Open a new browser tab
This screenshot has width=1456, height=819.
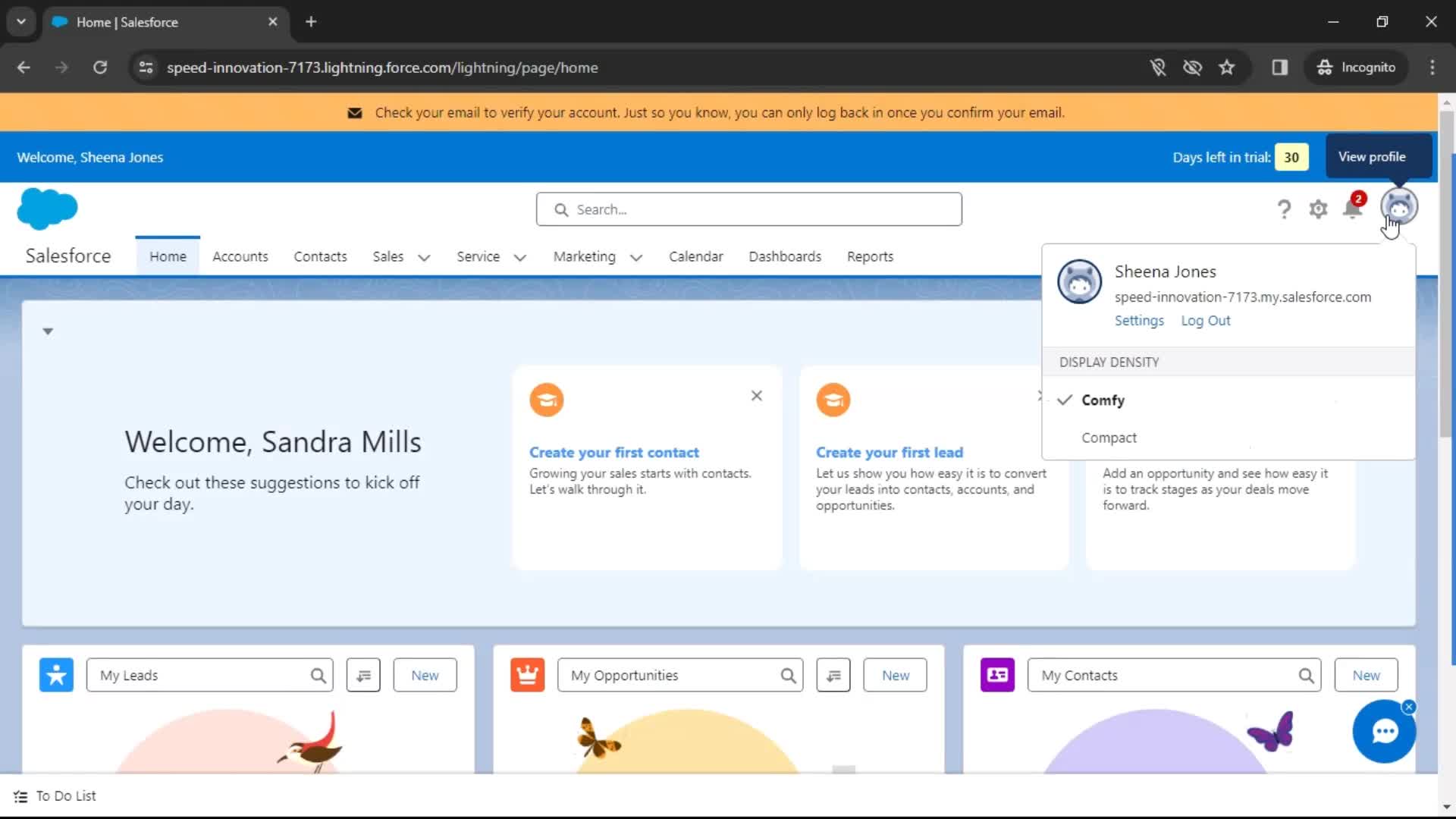click(x=311, y=22)
